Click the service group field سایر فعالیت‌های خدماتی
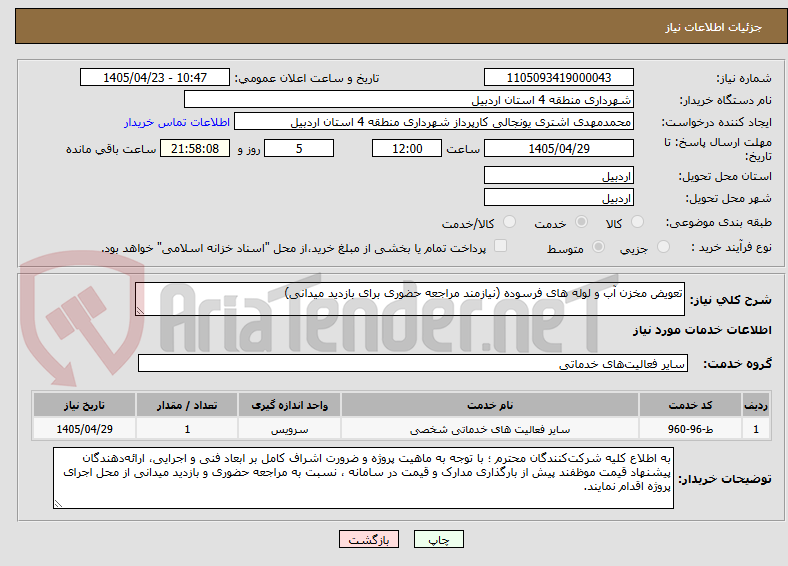Image resolution: width=788 pixels, height=566 pixels. click(x=413, y=363)
